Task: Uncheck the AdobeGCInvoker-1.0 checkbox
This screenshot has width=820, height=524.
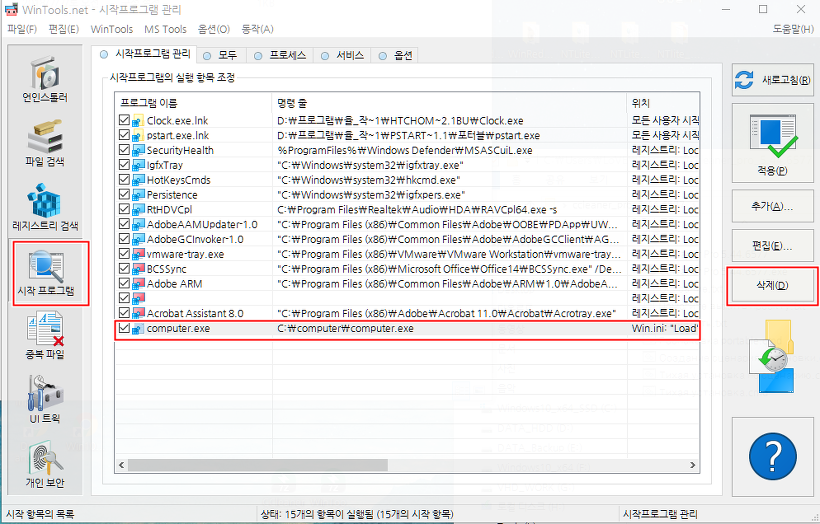Action: (124, 239)
